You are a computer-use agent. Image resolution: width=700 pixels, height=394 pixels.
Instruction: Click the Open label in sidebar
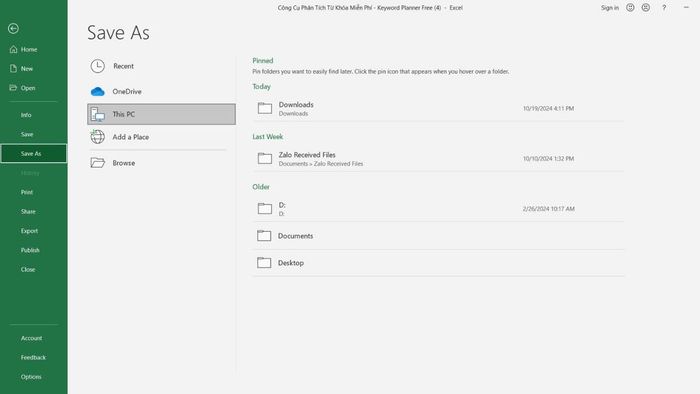(28, 88)
